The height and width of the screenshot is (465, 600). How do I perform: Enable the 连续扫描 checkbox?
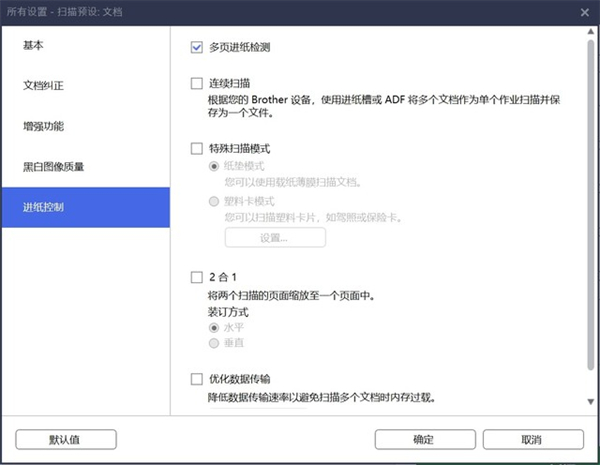[x=197, y=83]
